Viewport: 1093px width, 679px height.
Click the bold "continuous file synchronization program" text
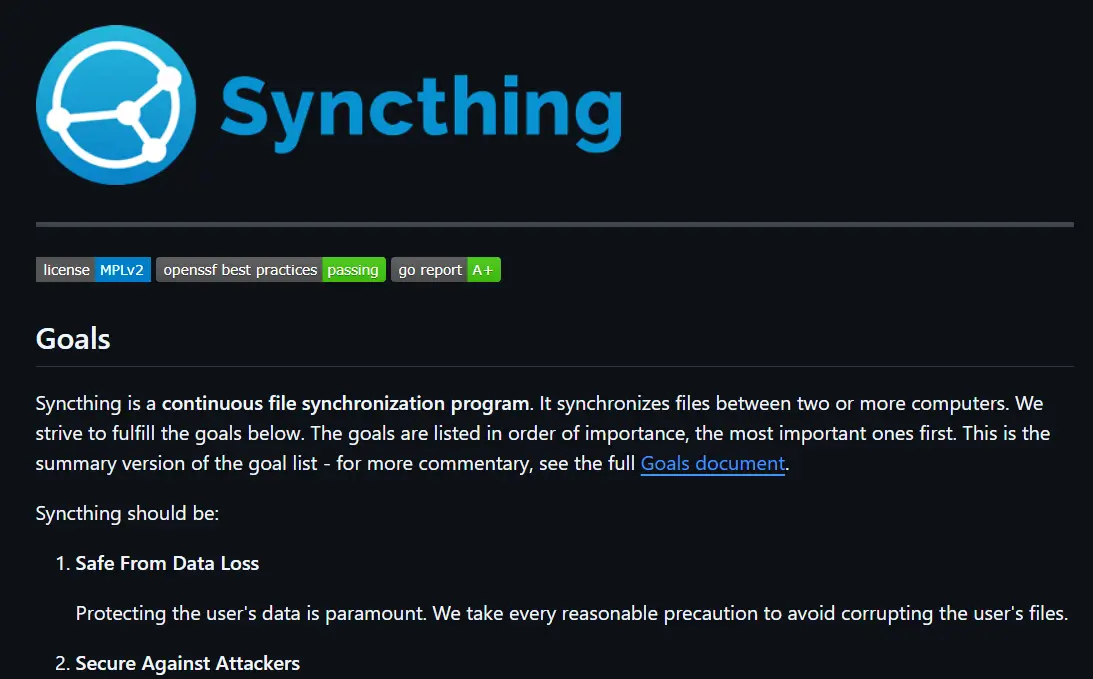(345, 404)
